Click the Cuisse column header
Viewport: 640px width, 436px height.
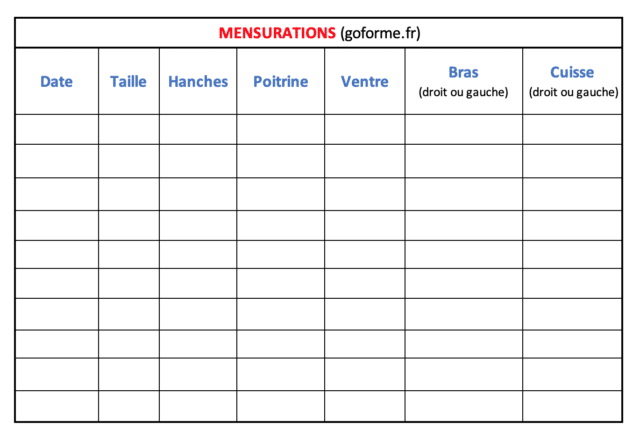(572, 72)
